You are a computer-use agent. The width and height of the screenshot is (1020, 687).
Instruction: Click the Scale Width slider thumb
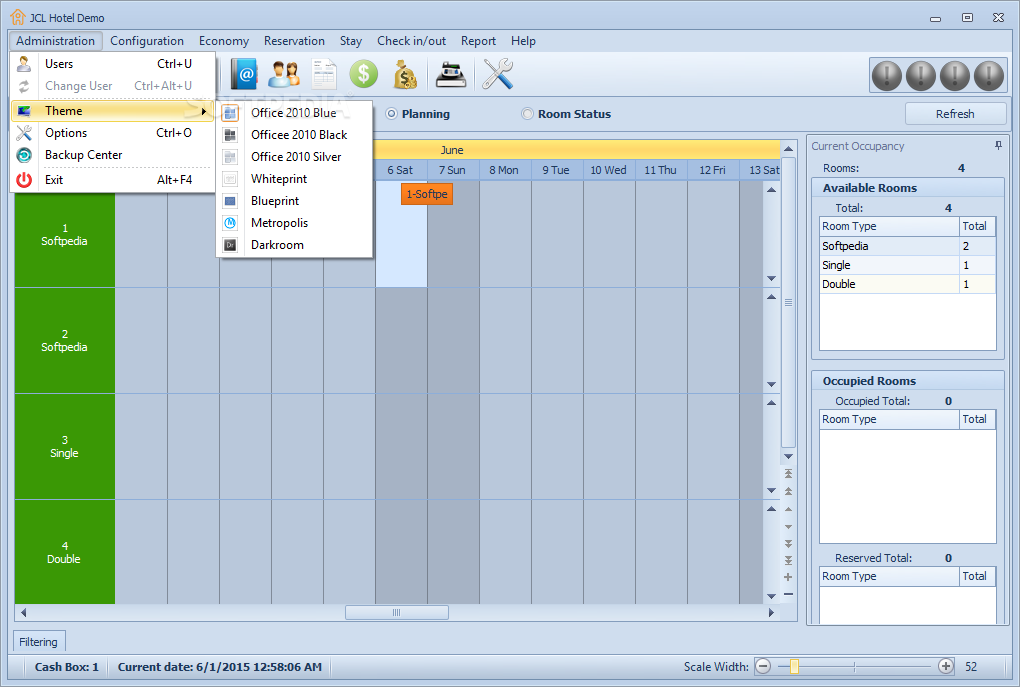point(794,666)
